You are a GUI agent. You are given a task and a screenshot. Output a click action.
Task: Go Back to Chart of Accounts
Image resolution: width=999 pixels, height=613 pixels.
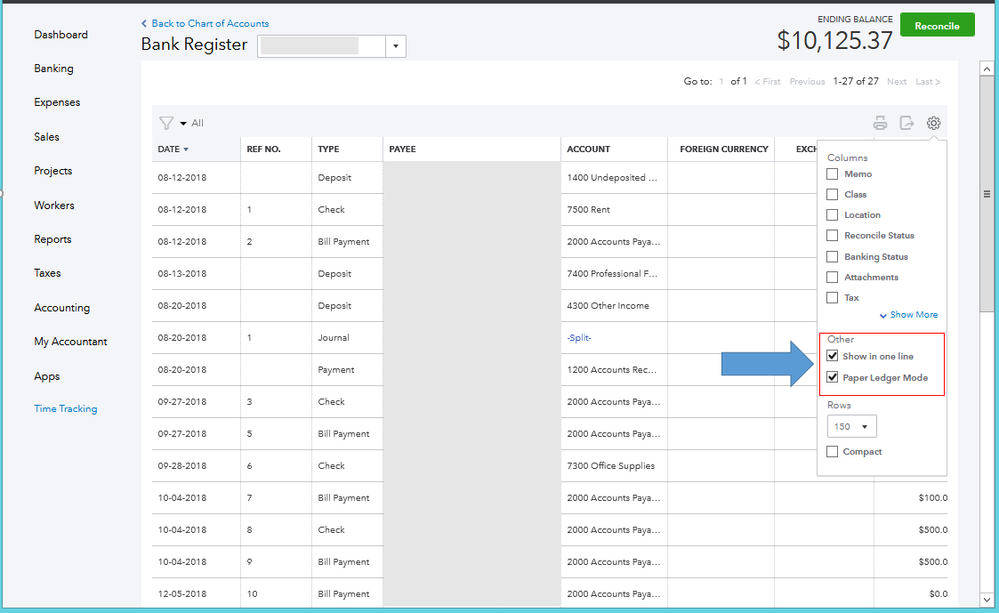205,24
